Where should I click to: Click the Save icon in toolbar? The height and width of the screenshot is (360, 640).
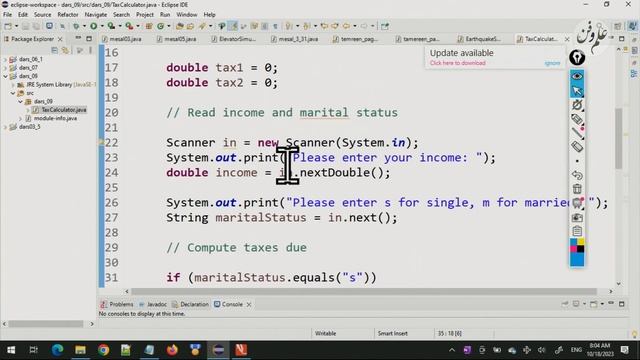tap(26, 26)
